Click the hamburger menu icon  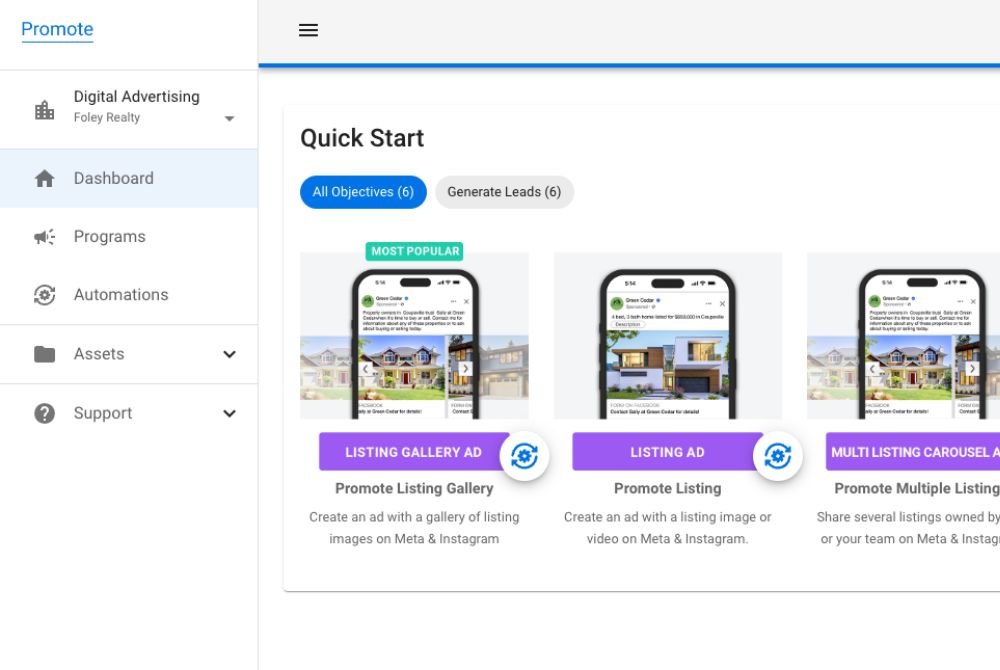[308, 30]
